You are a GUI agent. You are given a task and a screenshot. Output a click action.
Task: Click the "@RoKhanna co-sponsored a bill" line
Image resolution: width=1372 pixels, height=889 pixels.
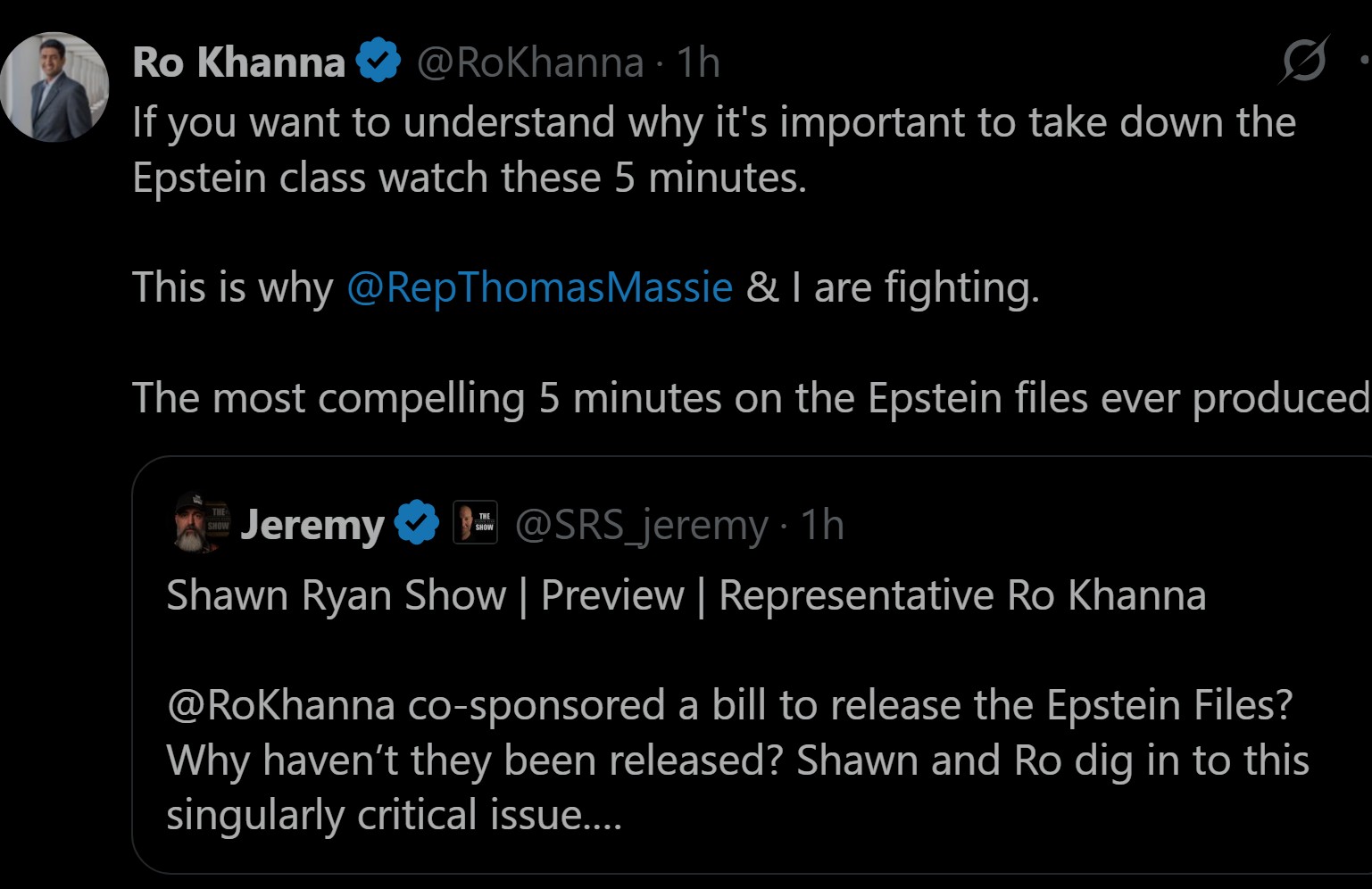[x=729, y=705]
